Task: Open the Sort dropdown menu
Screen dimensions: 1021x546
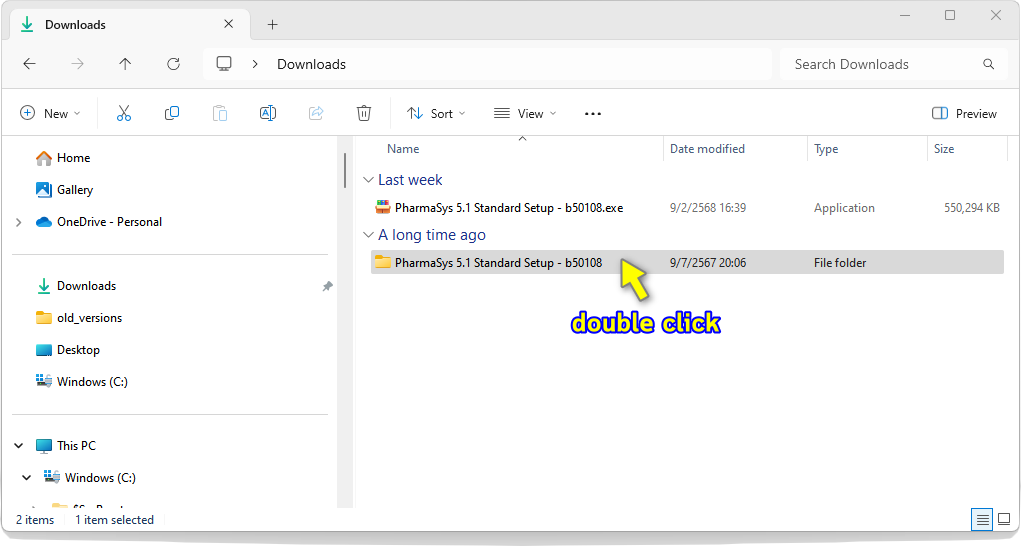Action: tap(436, 113)
